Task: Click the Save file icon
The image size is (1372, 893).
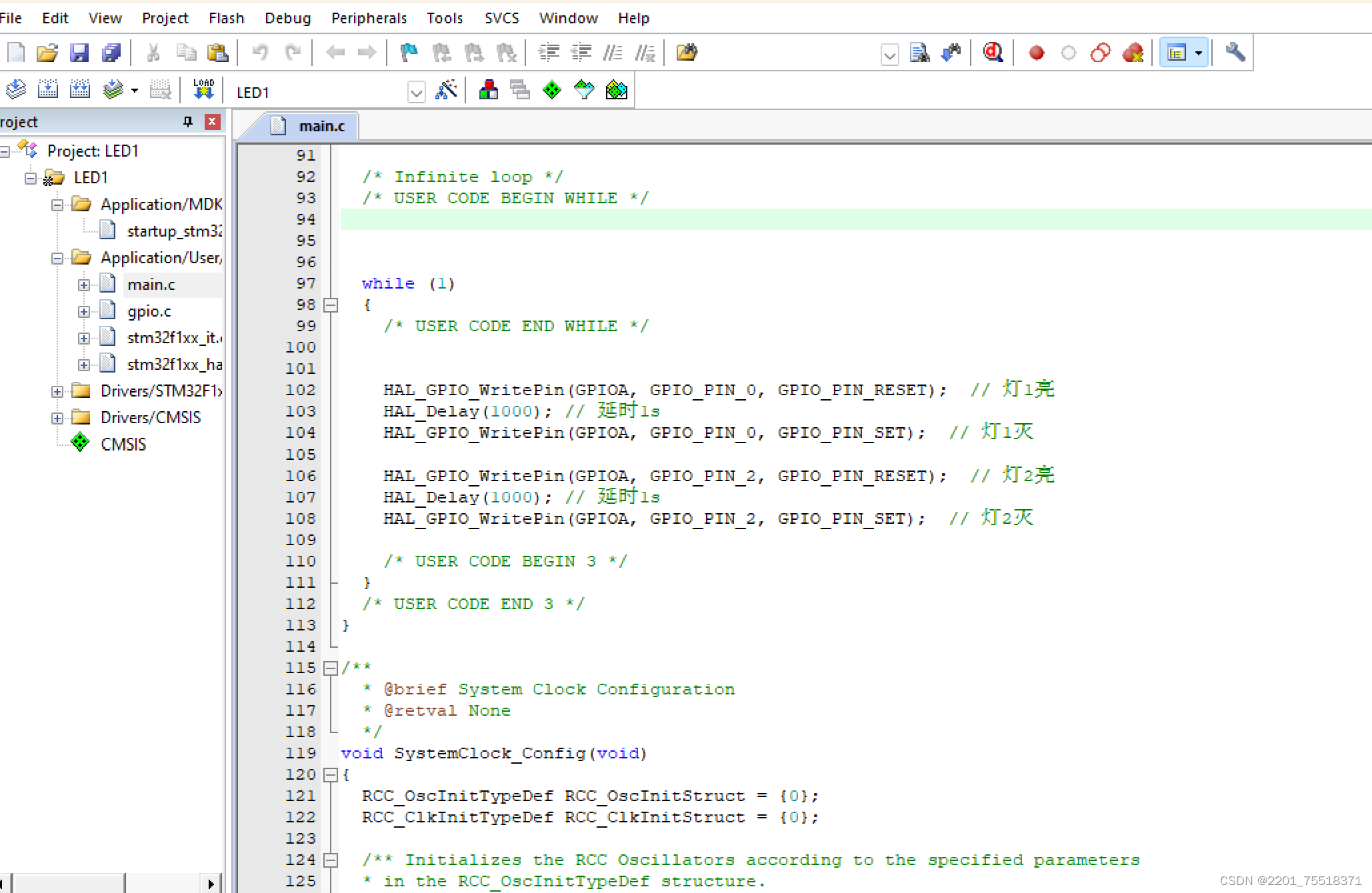Action: click(79, 53)
